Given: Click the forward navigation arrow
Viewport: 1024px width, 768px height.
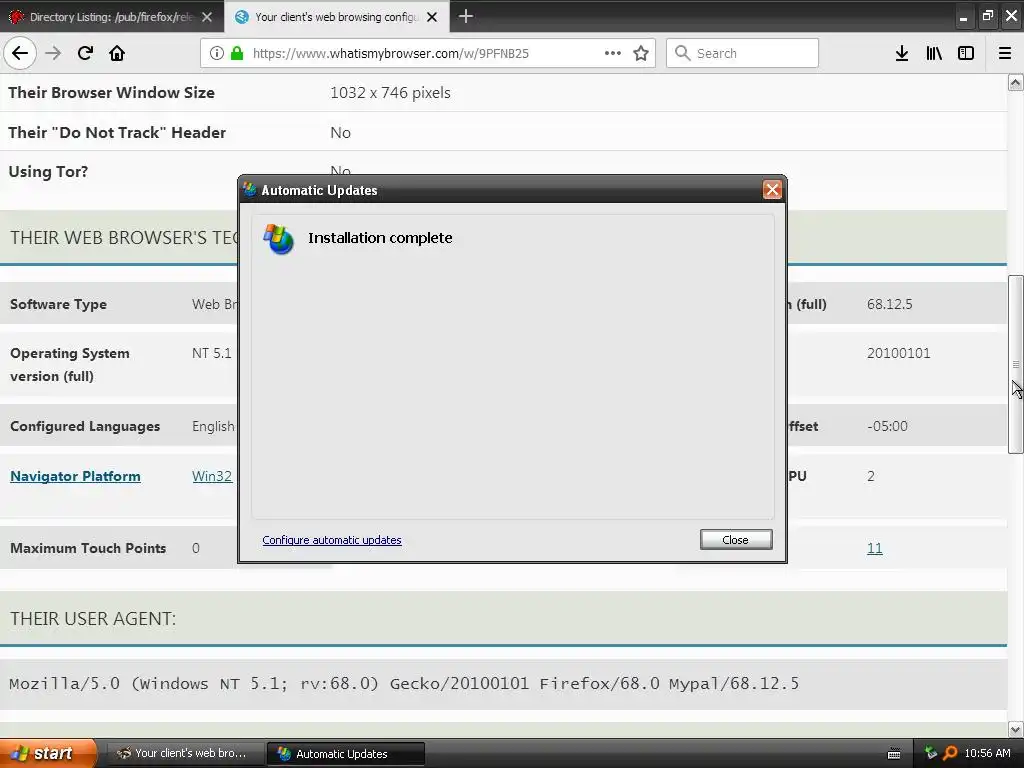Looking at the screenshot, I should [53, 53].
